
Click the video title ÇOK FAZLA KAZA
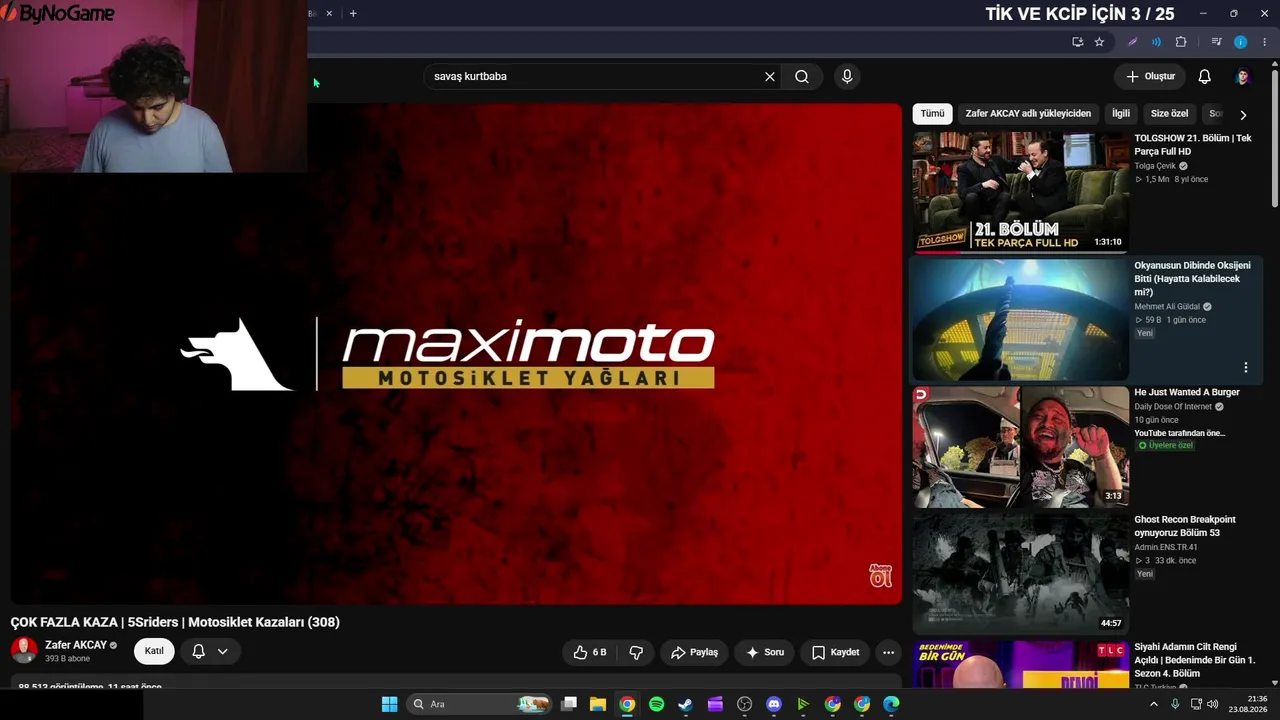point(175,622)
